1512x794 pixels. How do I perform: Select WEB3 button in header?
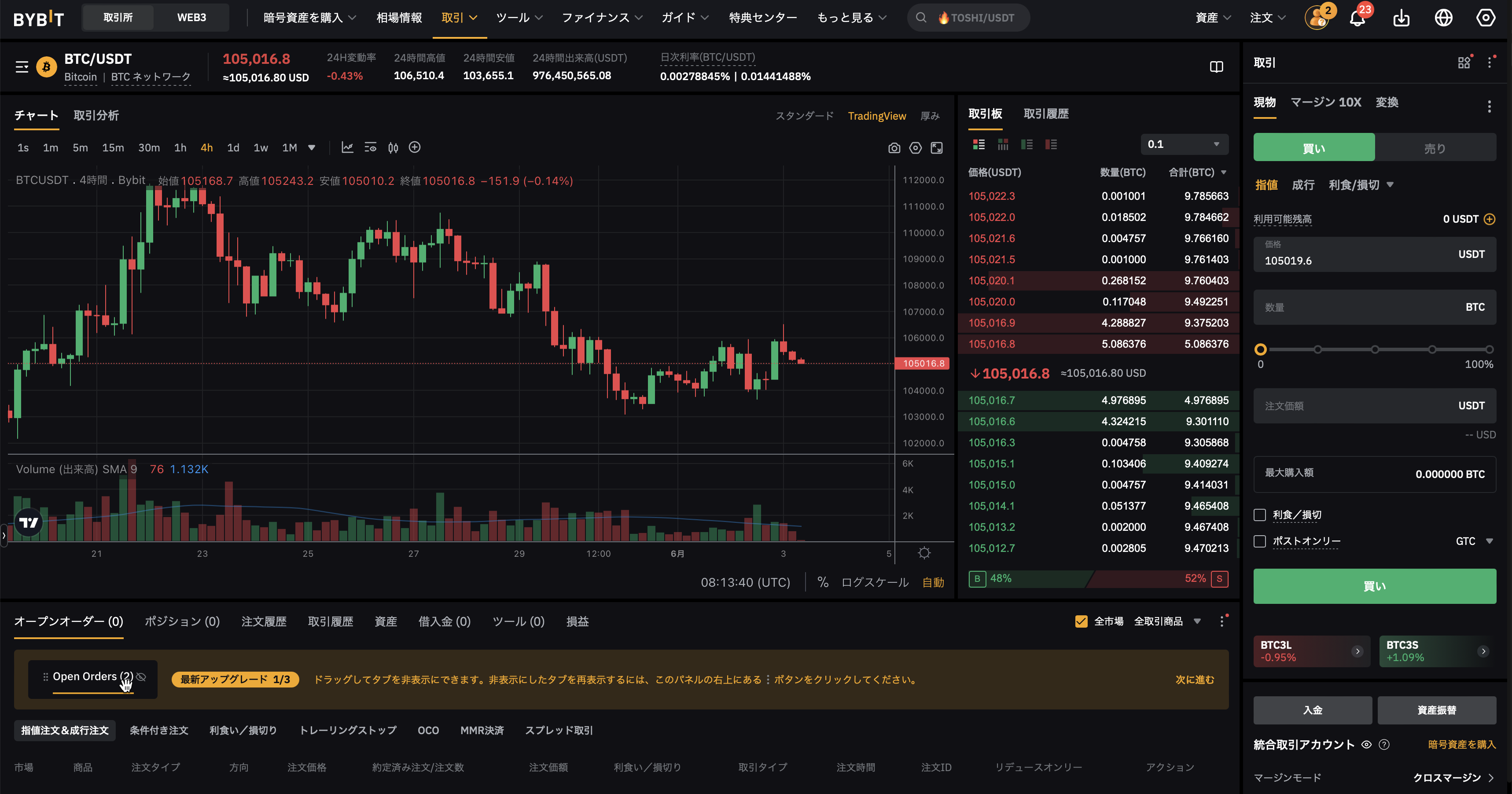[191, 18]
